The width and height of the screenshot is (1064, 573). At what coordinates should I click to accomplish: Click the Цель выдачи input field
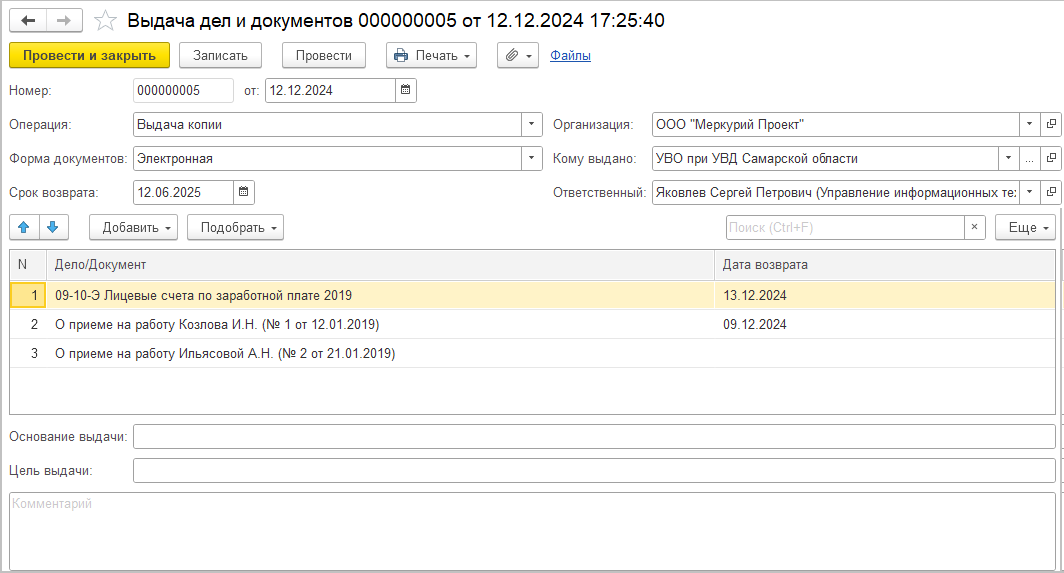point(594,470)
